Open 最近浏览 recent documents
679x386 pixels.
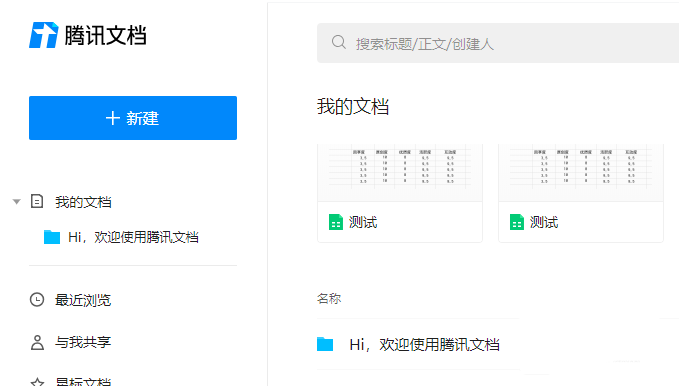click(x=83, y=300)
